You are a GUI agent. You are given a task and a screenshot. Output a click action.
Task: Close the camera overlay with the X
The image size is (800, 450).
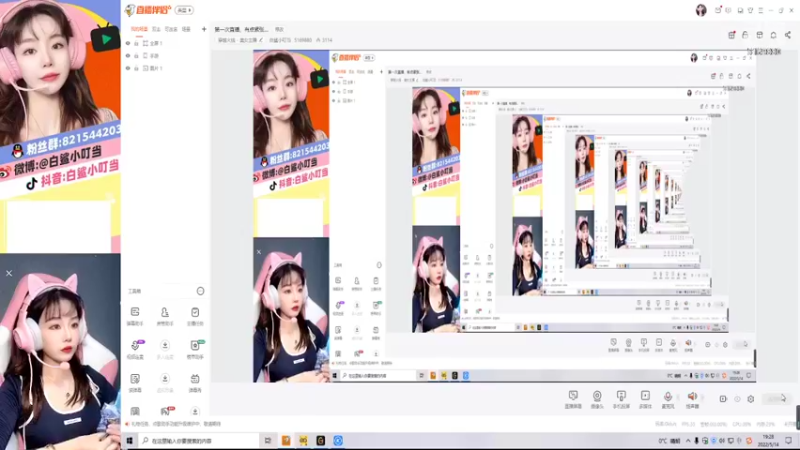(x=9, y=273)
